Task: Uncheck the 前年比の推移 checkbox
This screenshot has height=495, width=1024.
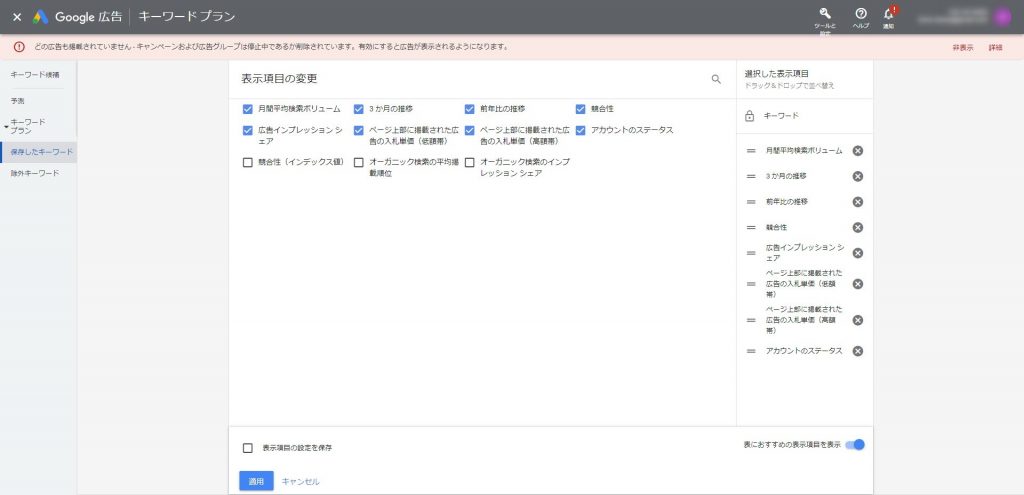Action: [x=470, y=108]
